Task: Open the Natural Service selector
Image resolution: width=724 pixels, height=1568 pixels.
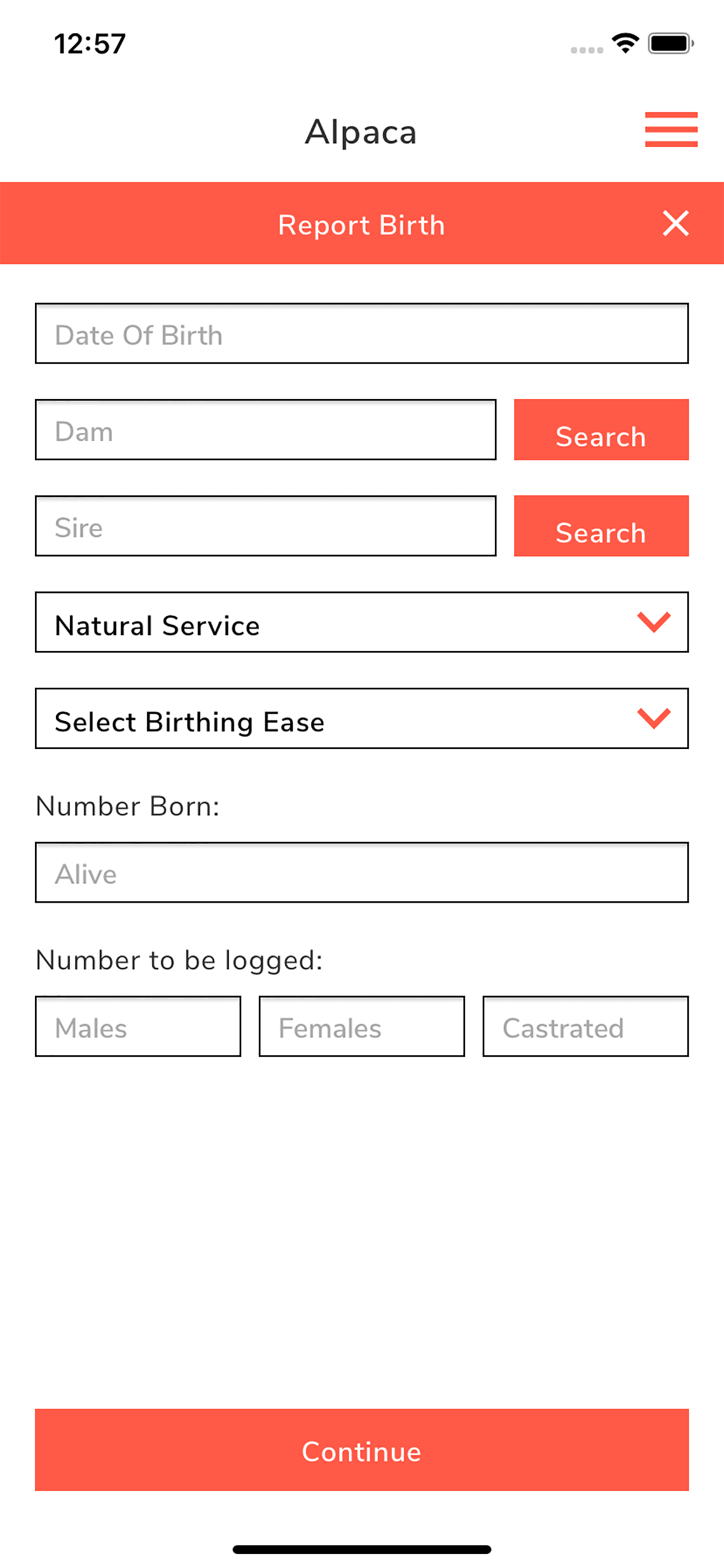Action: point(361,622)
